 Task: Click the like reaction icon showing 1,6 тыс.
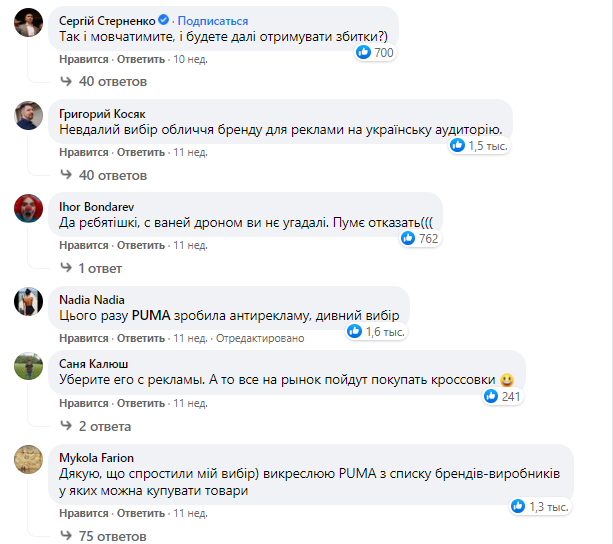[x=354, y=331]
